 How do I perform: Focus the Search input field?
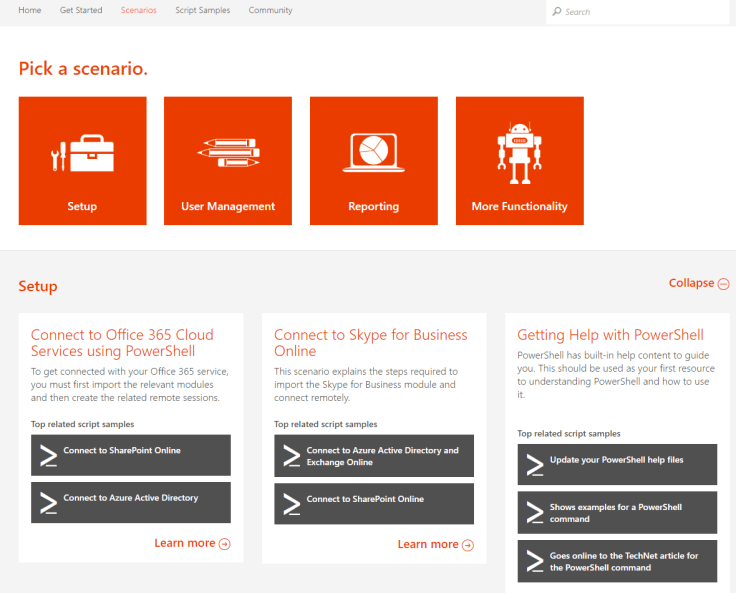point(640,12)
